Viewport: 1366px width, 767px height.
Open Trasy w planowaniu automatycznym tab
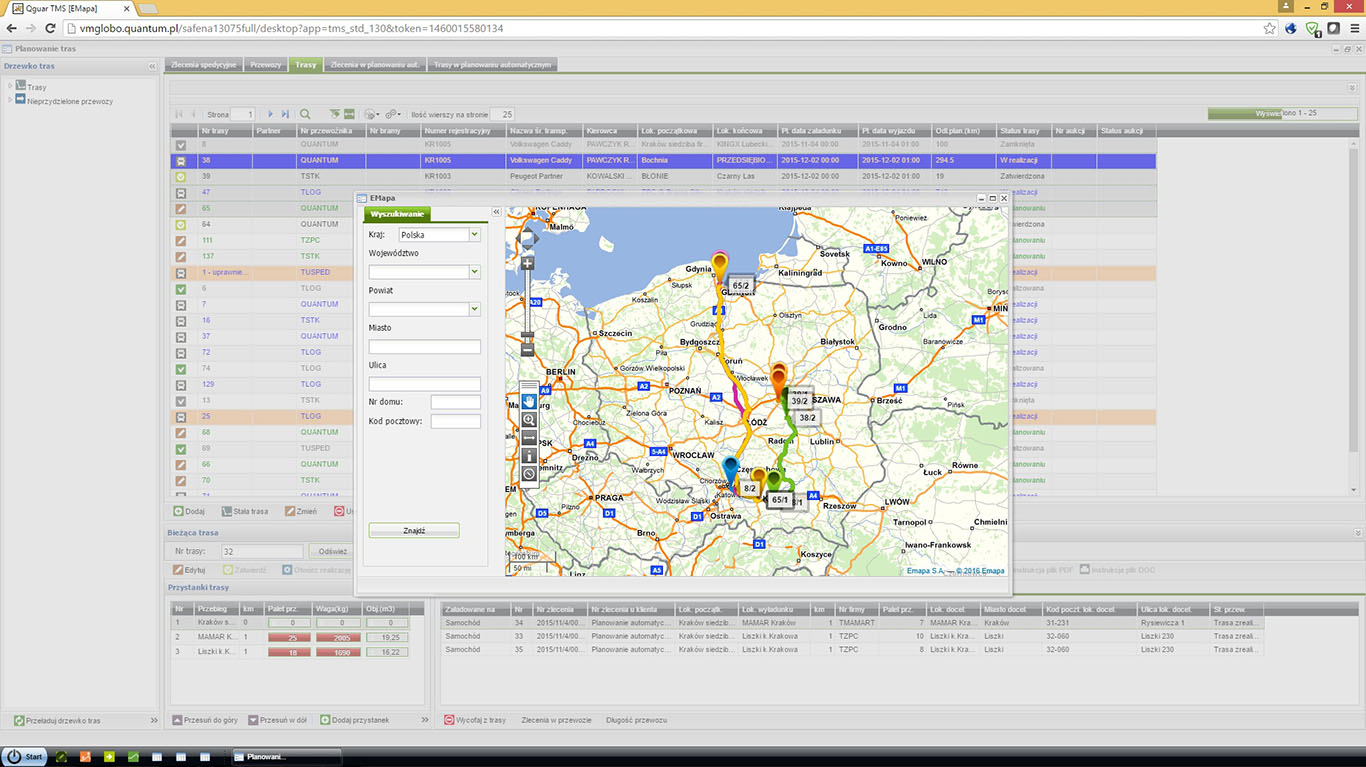(492, 65)
